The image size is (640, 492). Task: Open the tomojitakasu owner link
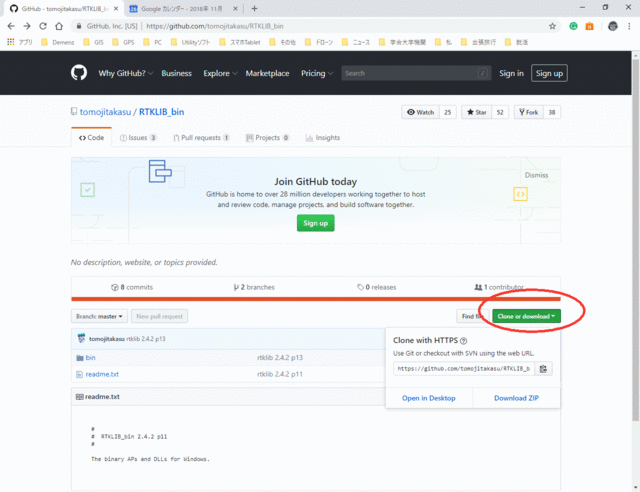click(x=105, y=112)
